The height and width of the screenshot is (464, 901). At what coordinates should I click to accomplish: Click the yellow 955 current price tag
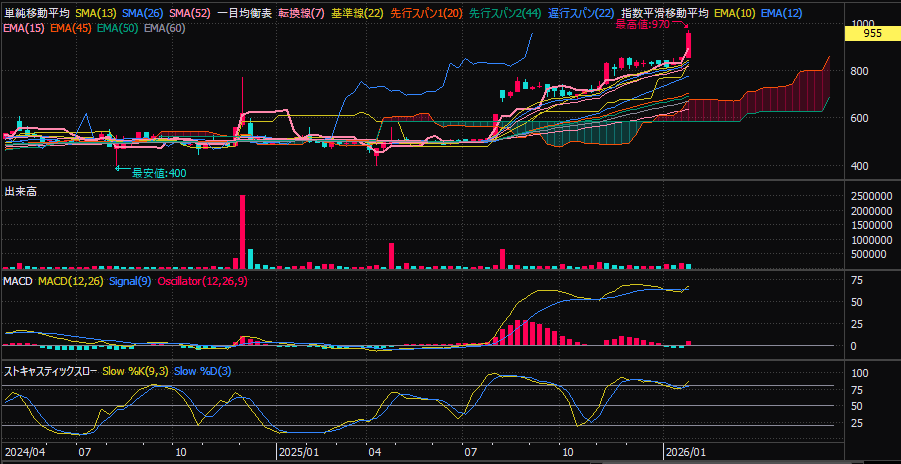871,33
